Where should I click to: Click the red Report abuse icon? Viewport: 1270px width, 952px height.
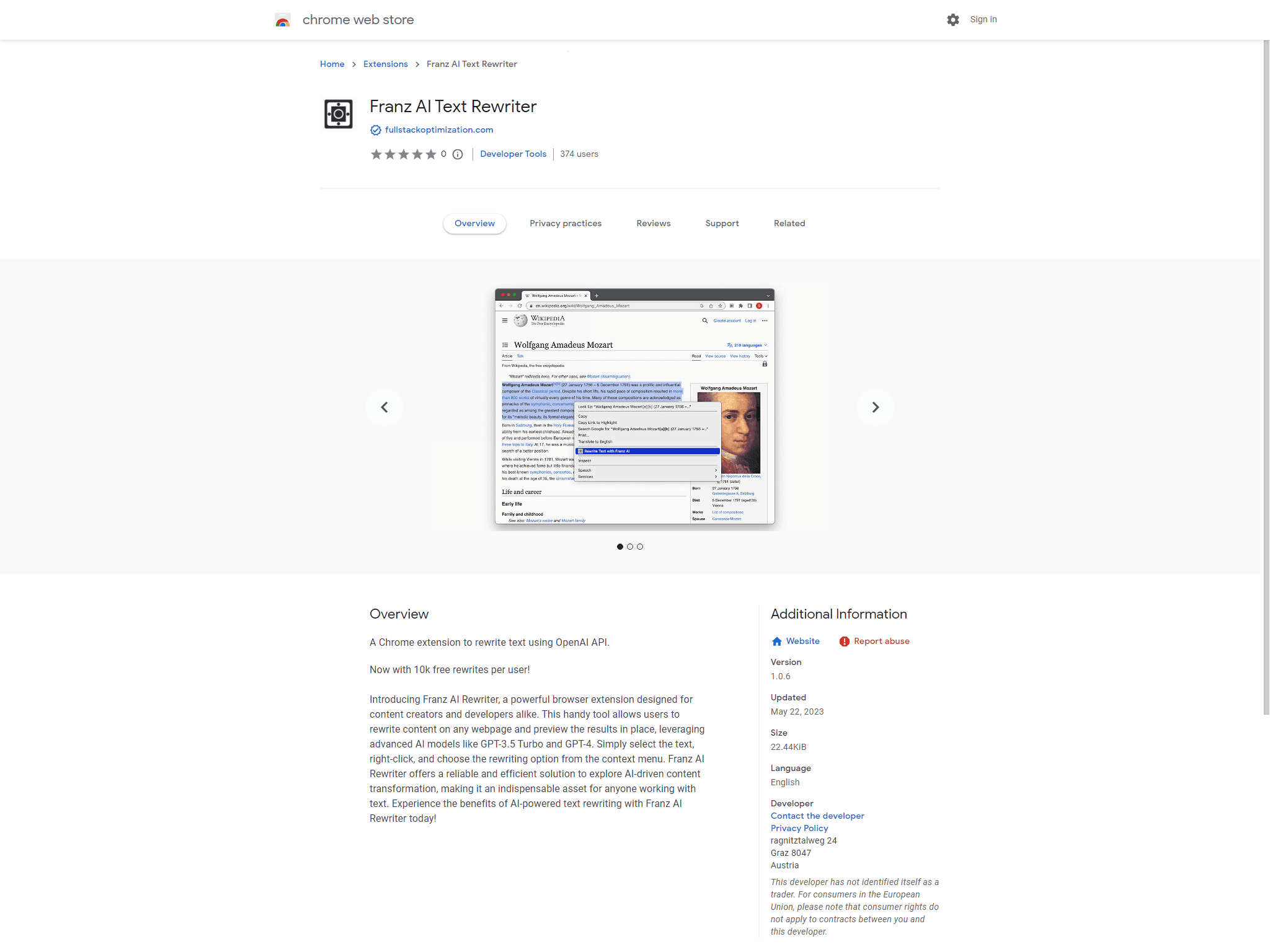(x=845, y=641)
